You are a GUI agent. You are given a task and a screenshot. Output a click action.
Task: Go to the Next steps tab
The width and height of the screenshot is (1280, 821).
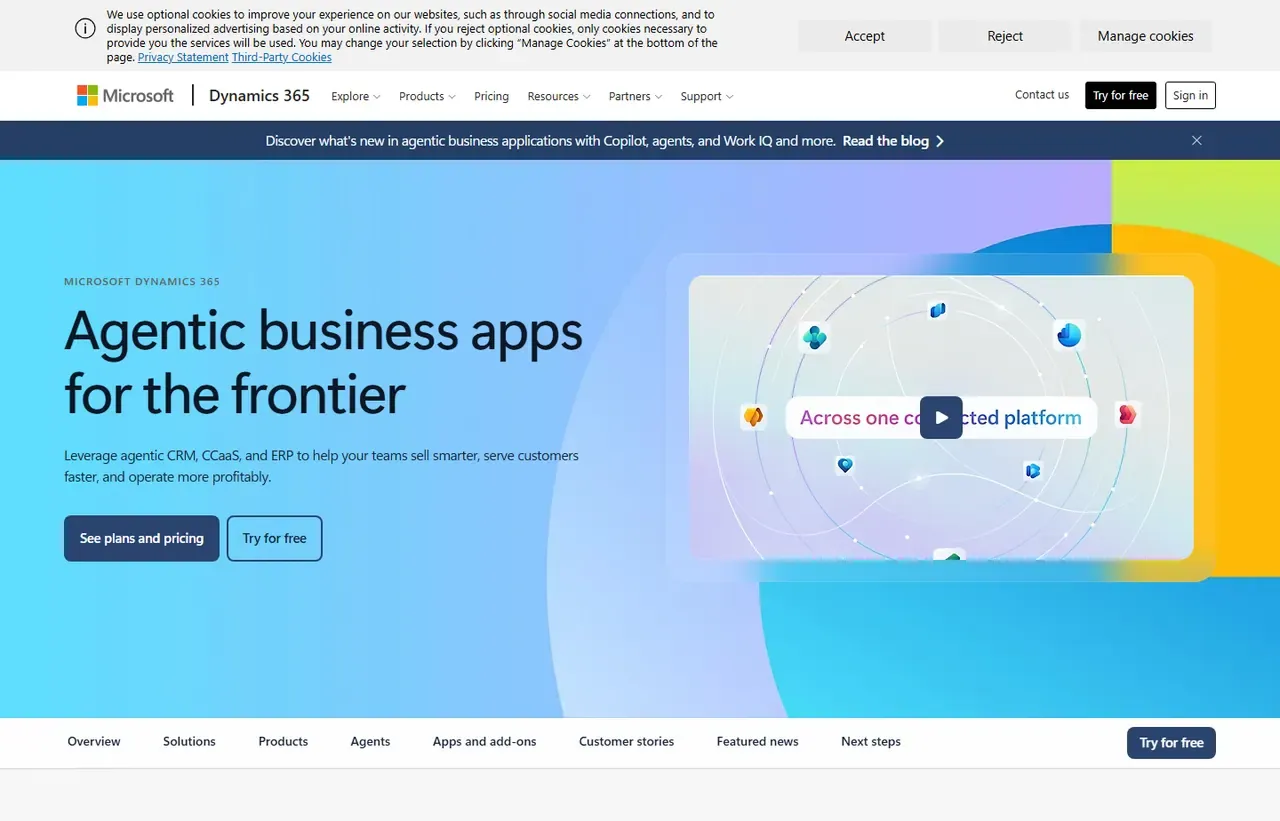tap(871, 742)
